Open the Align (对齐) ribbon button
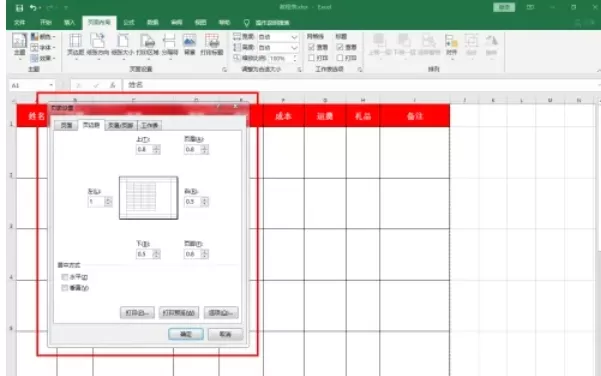This screenshot has width=601, height=376. [452, 45]
